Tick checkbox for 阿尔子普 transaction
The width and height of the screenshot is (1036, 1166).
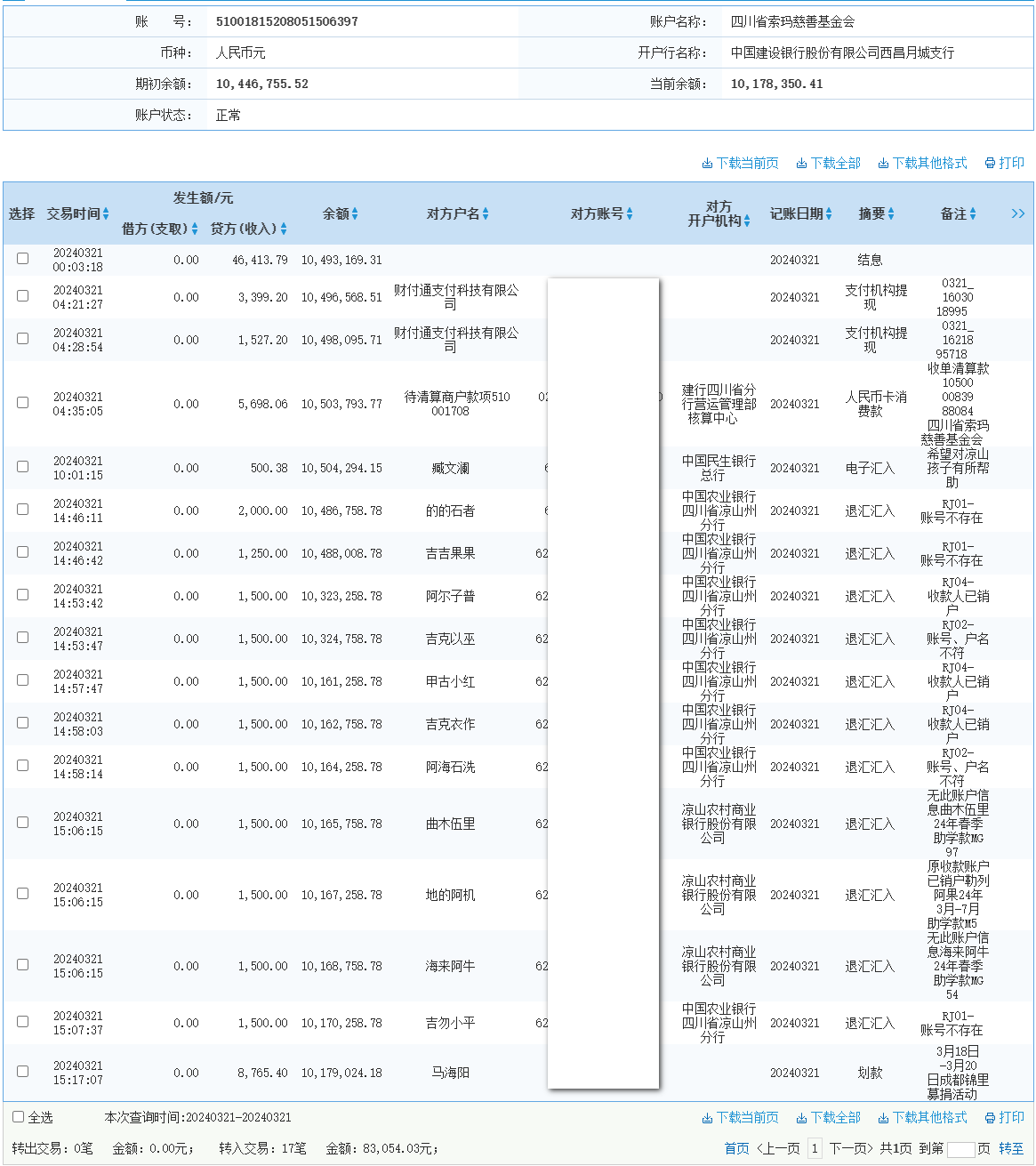click(x=22, y=594)
